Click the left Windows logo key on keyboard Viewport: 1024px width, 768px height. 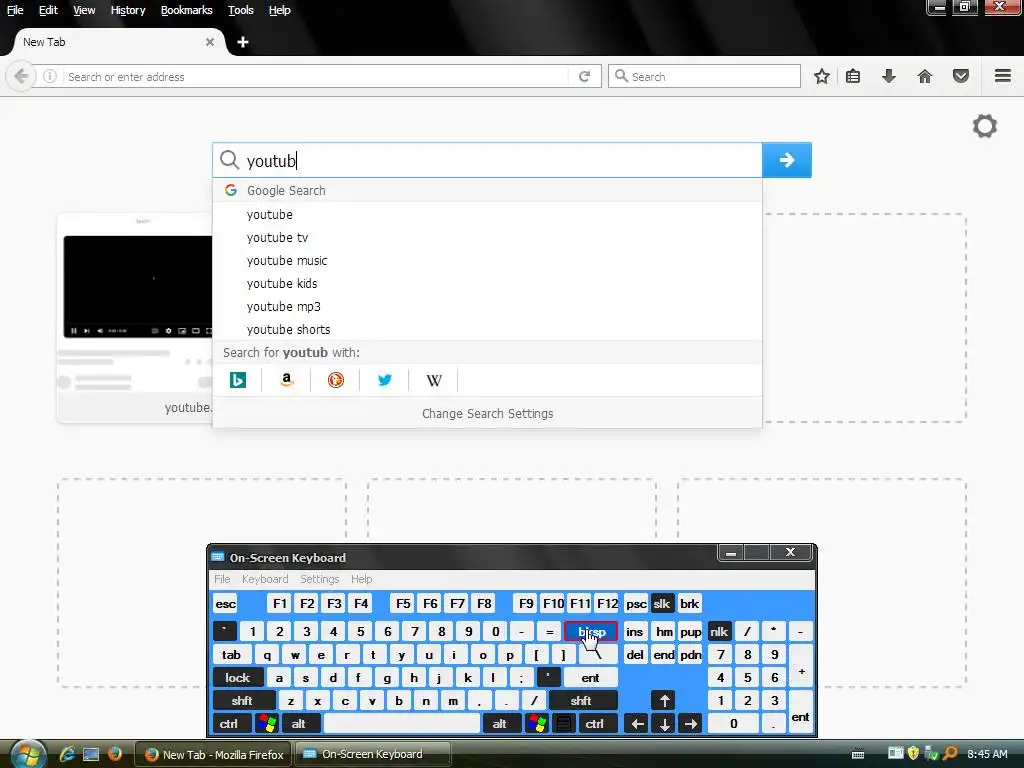point(267,724)
